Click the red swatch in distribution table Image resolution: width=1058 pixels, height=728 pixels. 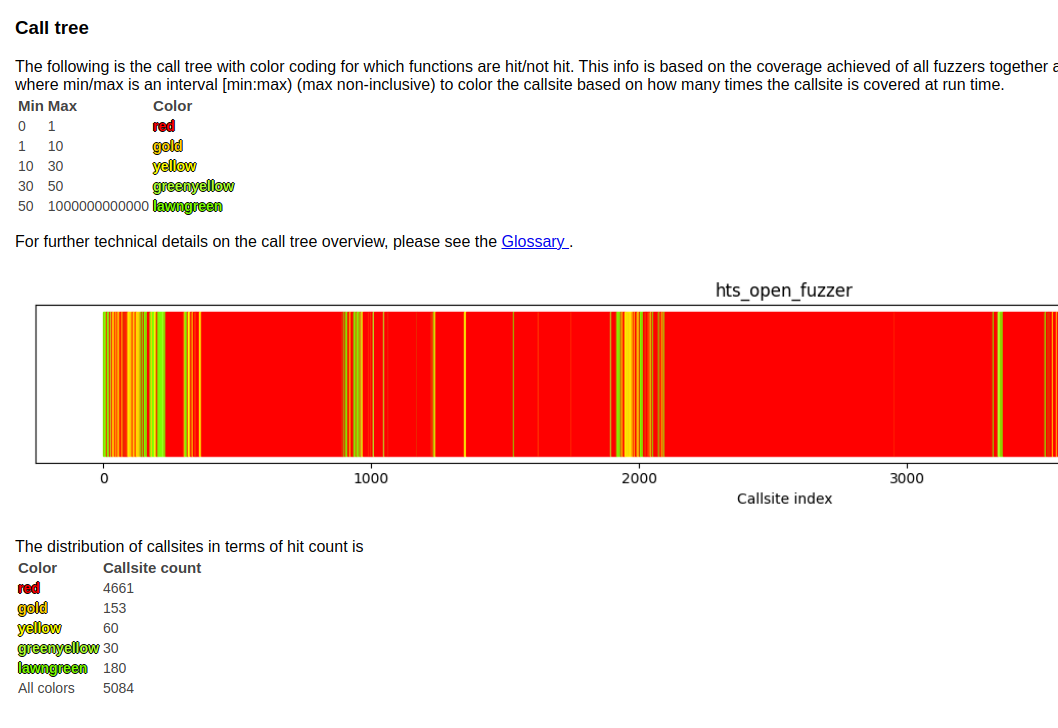[x=28, y=588]
